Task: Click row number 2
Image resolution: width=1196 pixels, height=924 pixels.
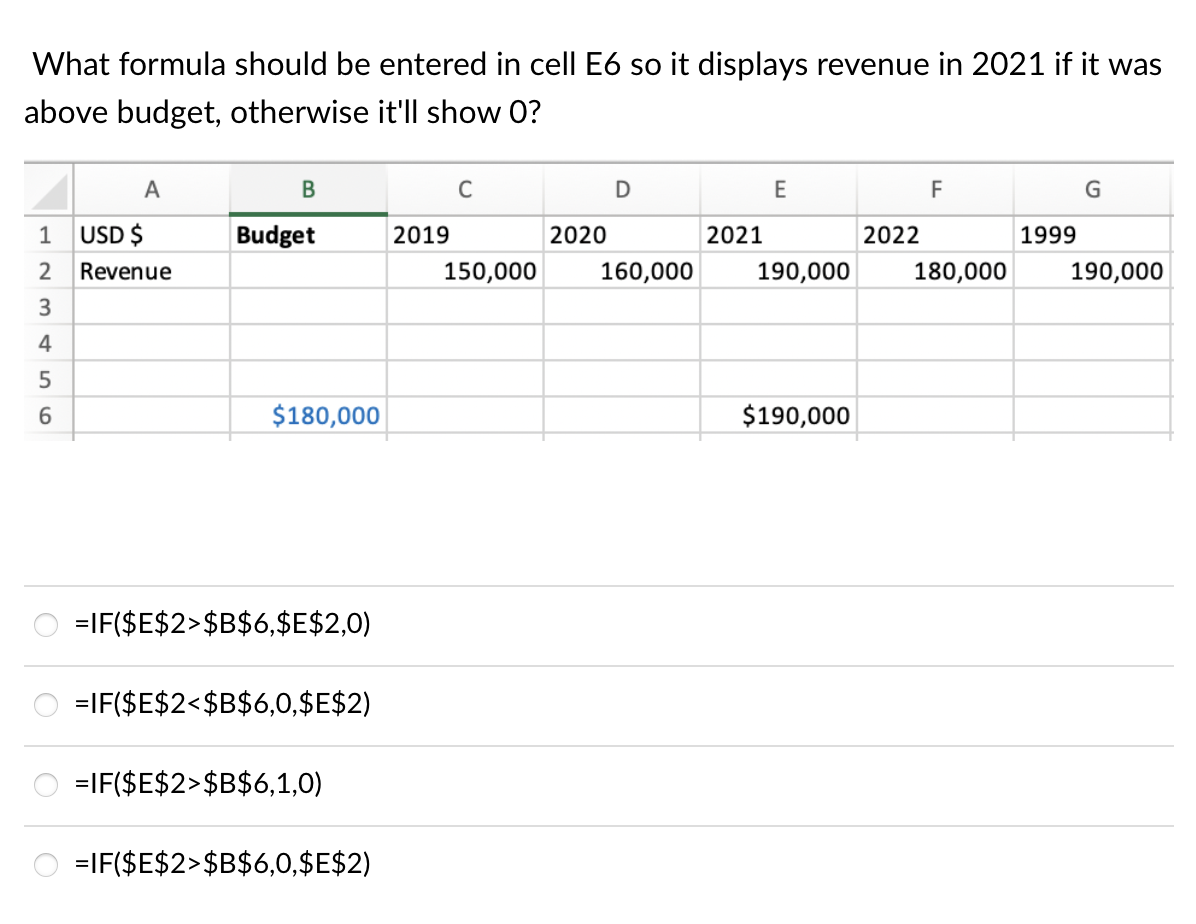Action: 45,270
